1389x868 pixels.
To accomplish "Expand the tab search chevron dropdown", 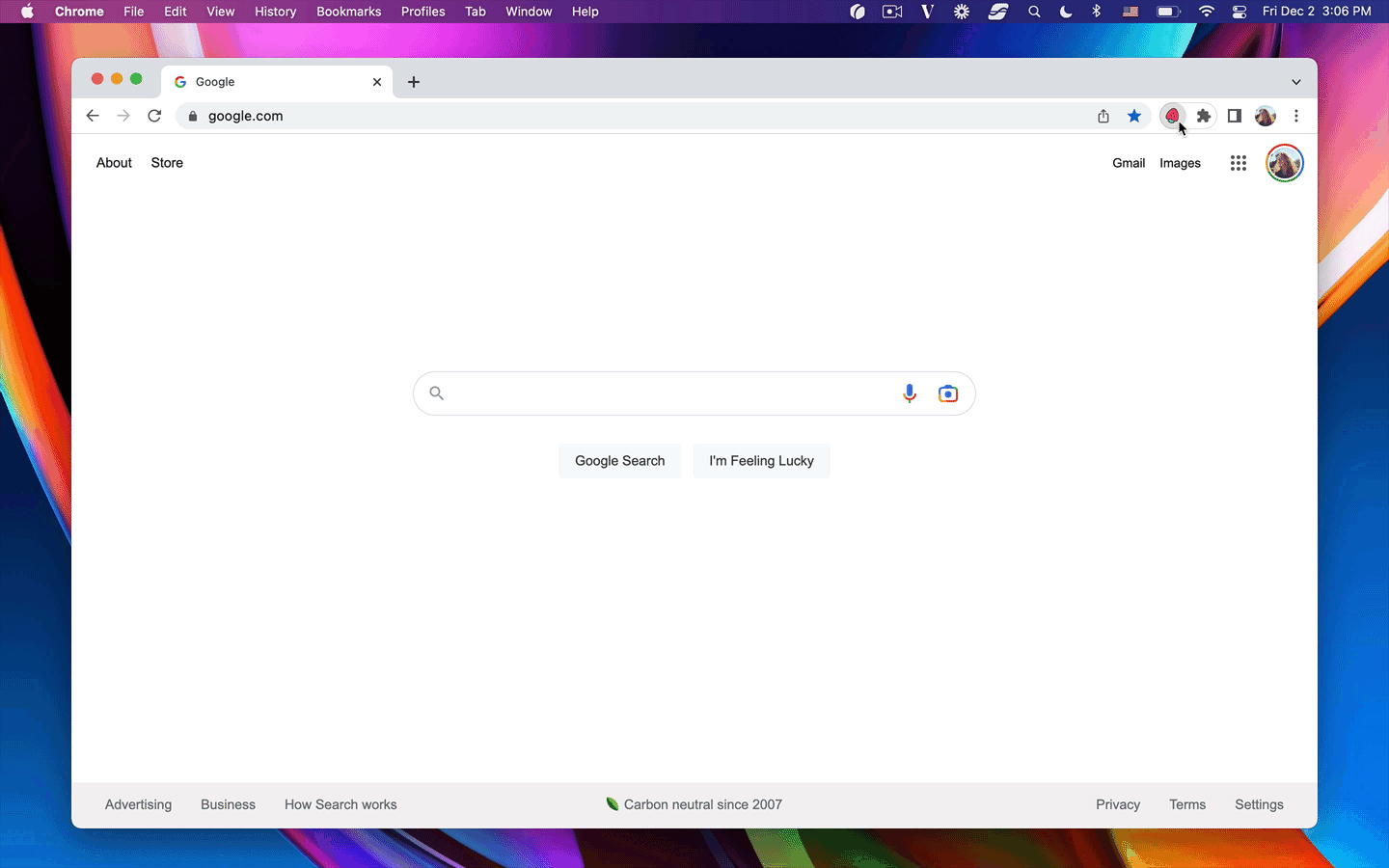I will point(1296,82).
